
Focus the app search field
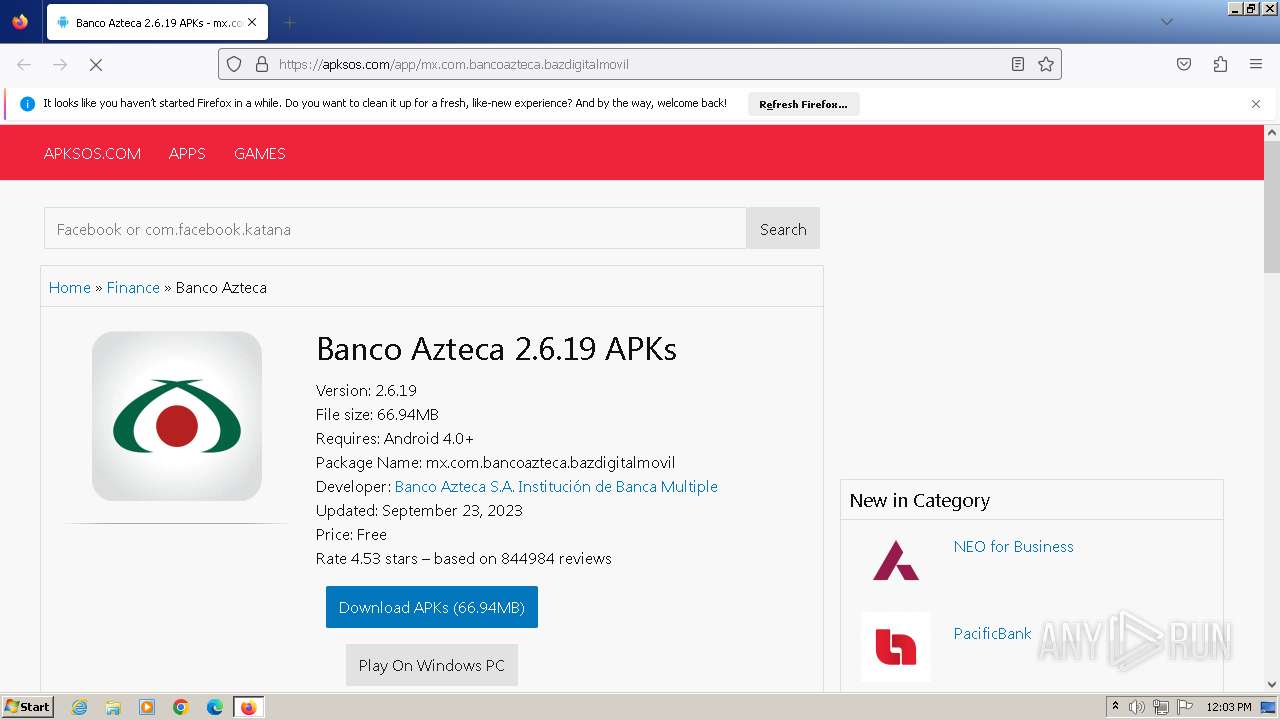pos(395,229)
